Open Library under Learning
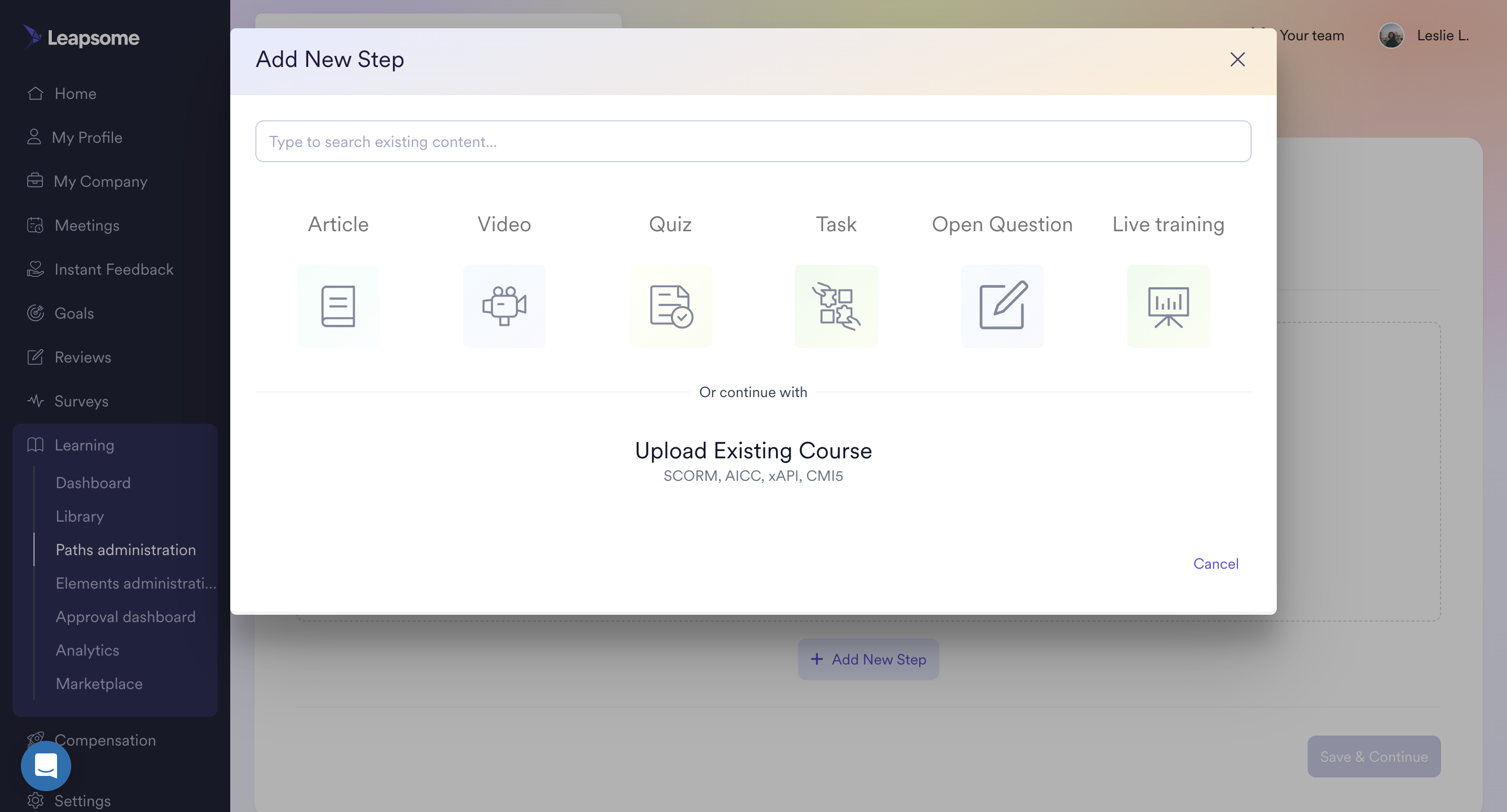This screenshot has height=812, width=1507. point(80,516)
